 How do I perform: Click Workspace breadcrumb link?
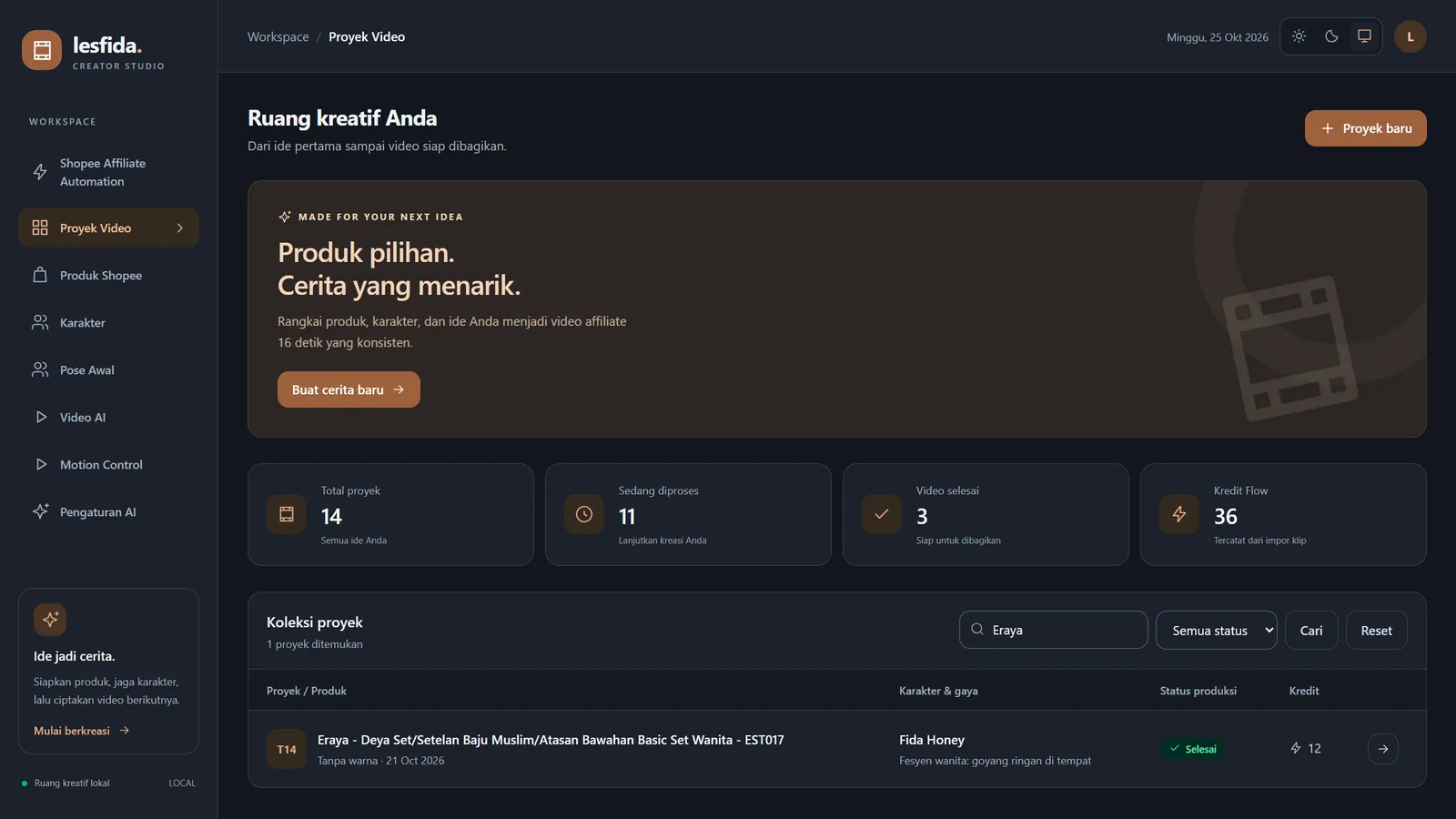(278, 37)
